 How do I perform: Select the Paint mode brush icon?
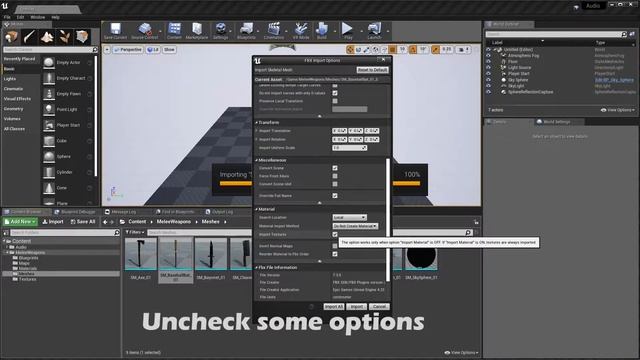click(x=29, y=37)
